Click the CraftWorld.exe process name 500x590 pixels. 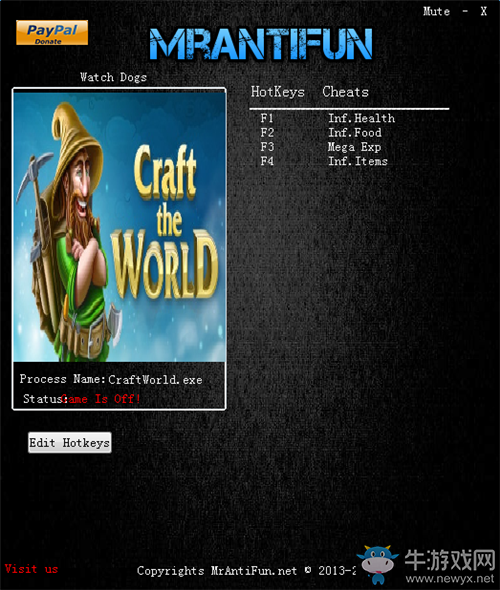(155, 380)
